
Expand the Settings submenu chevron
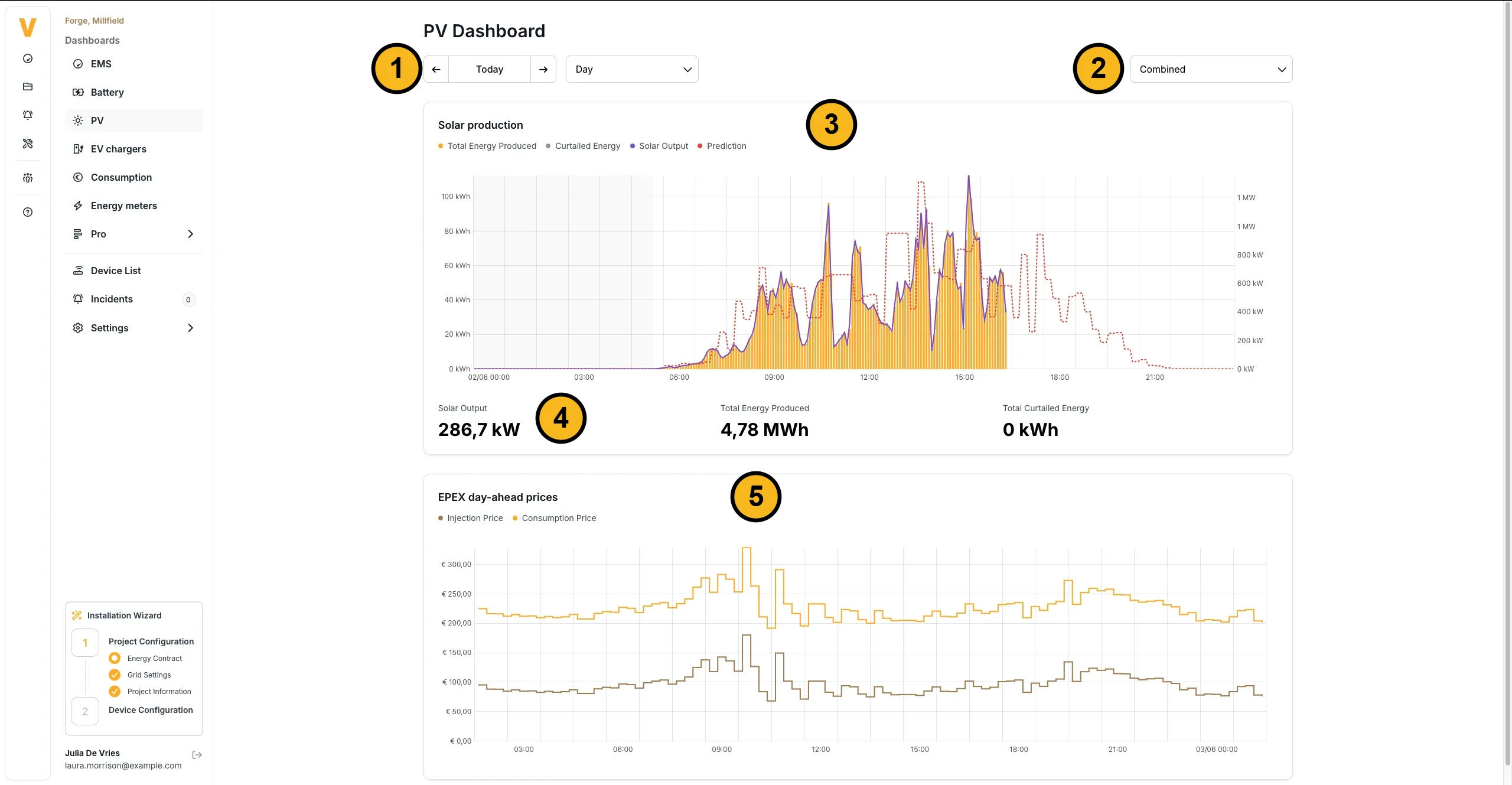pyautogui.click(x=190, y=328)
